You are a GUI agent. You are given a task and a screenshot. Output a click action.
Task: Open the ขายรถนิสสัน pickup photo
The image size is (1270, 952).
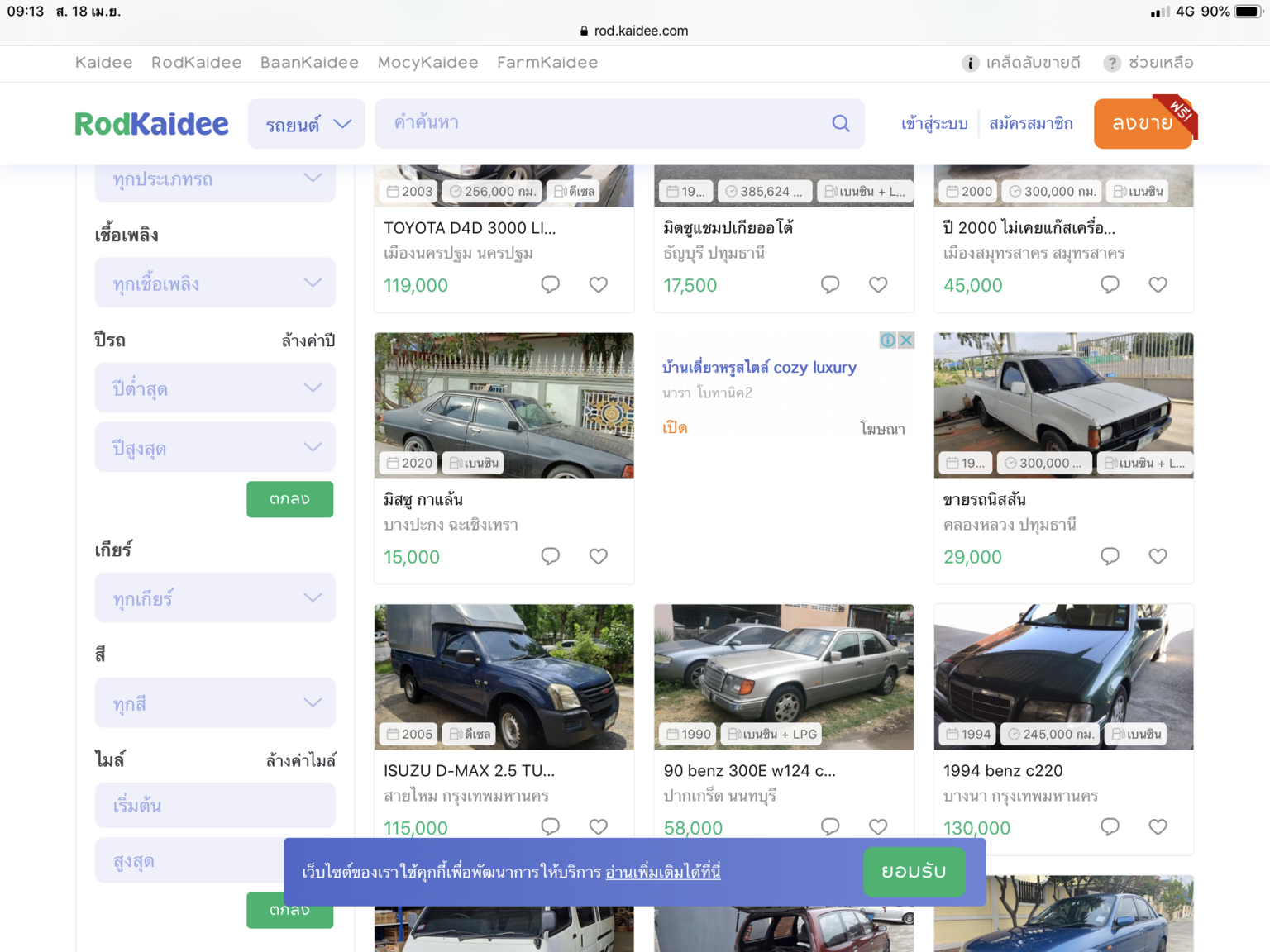[x=1063, y=406]
